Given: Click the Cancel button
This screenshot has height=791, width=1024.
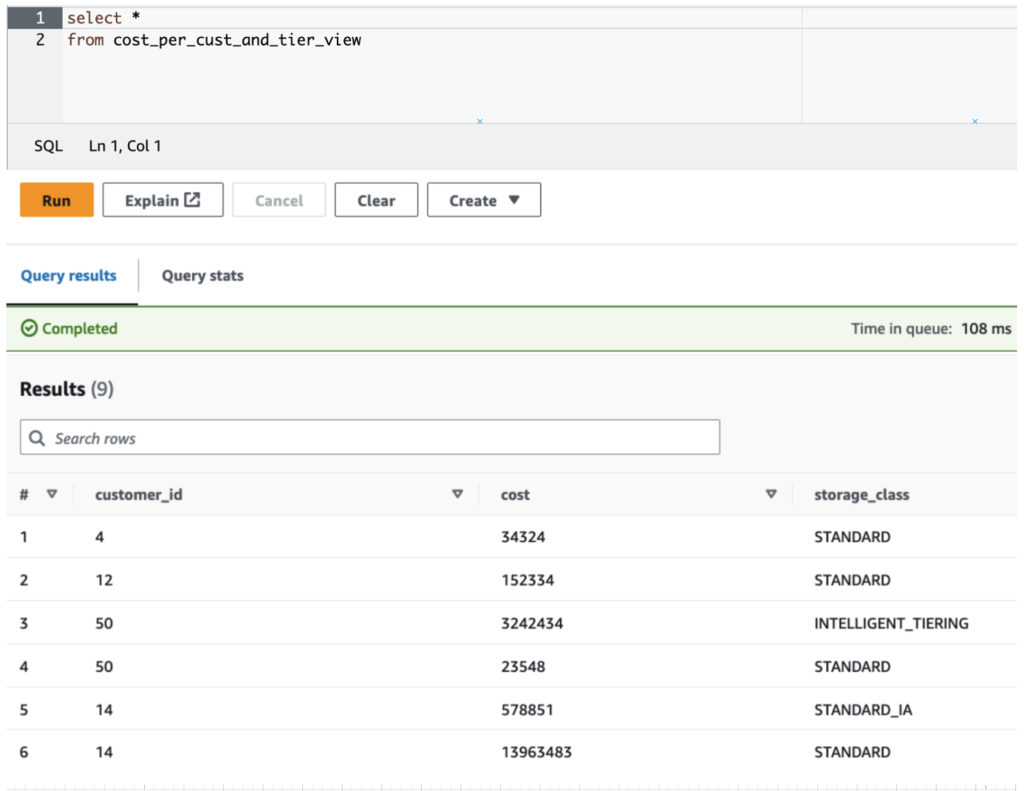Looking at the screenshot, I should [279, 200].
